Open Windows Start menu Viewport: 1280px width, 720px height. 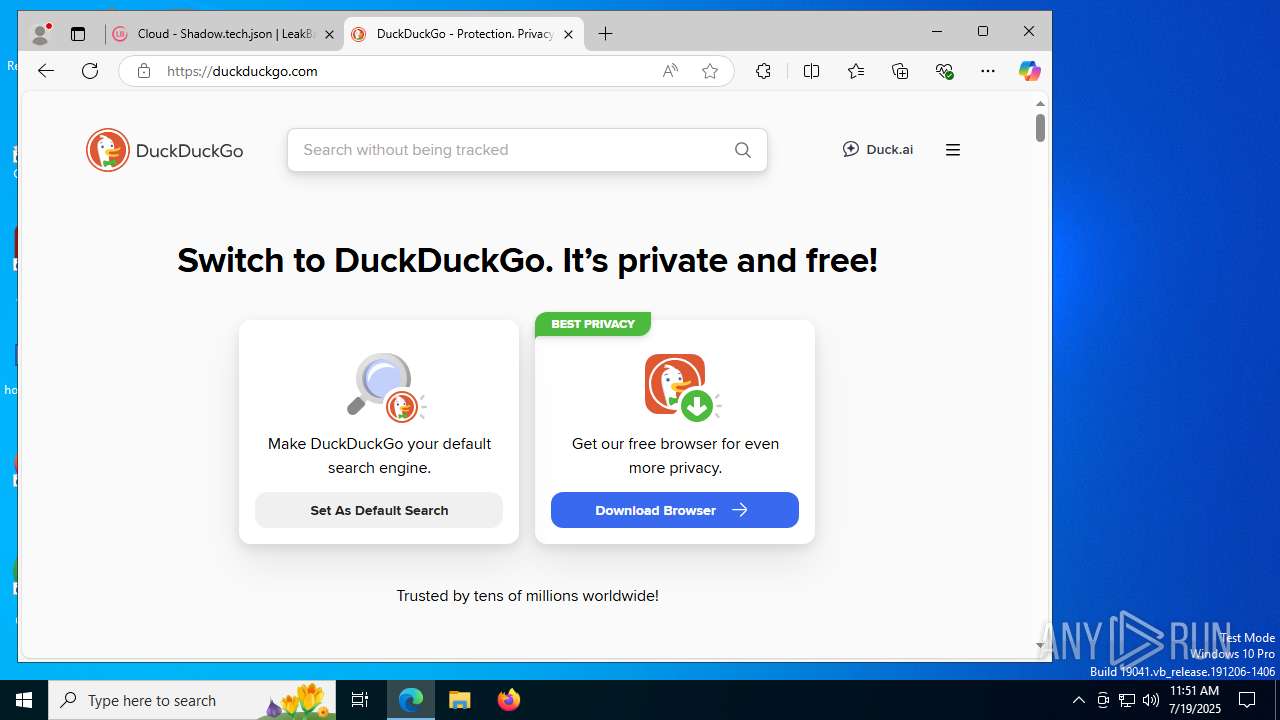coord(24,700)
